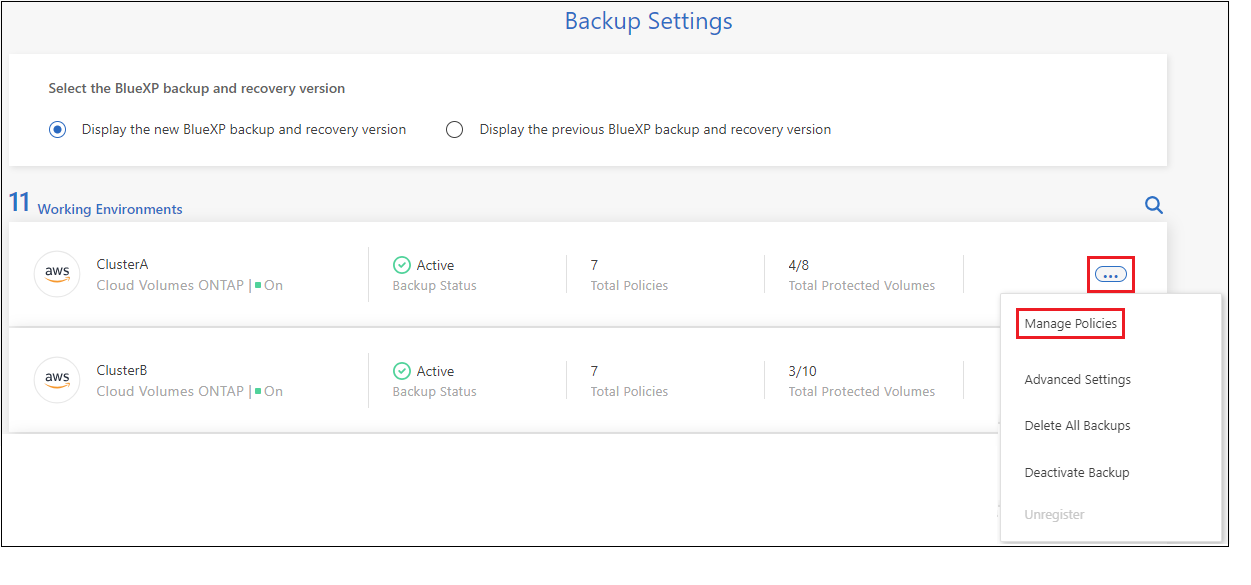Open Advanced Settings from the menu

[1077, 380]
